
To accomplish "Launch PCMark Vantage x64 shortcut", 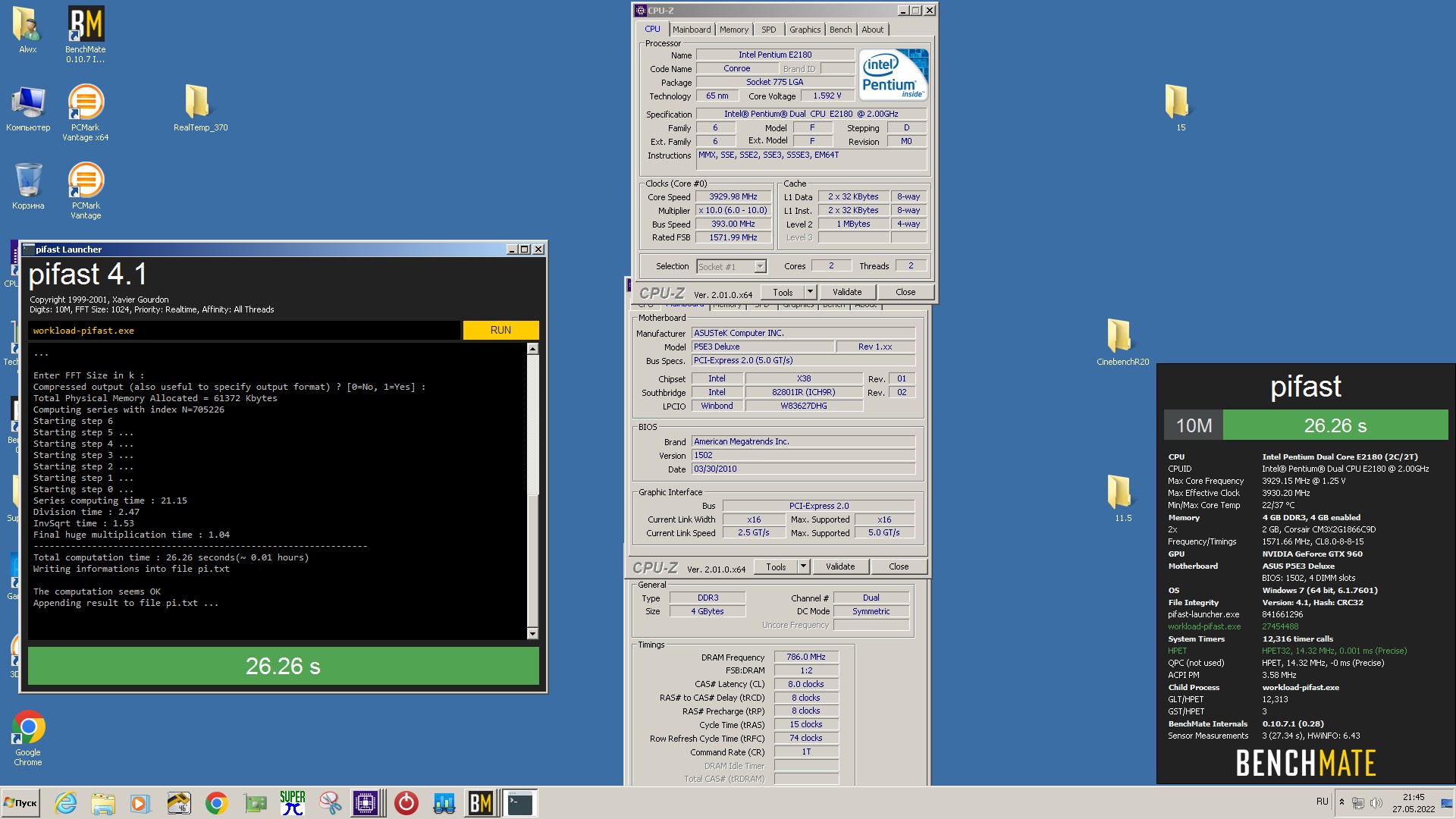I will pos(86,112).
